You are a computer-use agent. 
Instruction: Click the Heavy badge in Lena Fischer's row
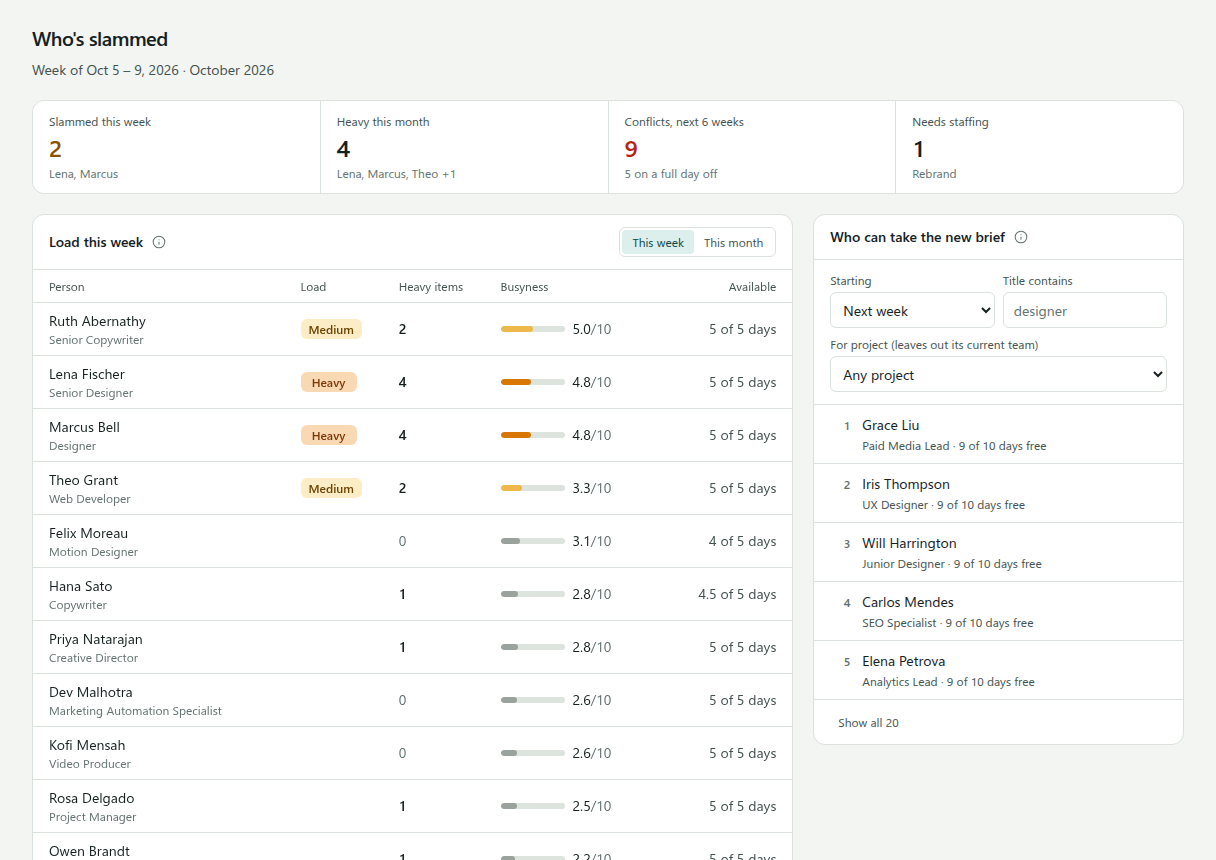(328, 382)
